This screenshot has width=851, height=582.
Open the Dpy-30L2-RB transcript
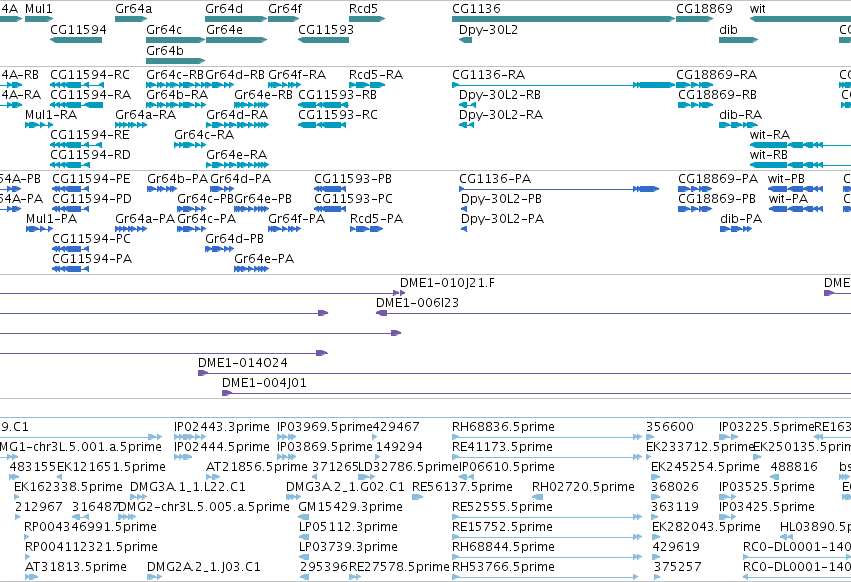[466, 105]
